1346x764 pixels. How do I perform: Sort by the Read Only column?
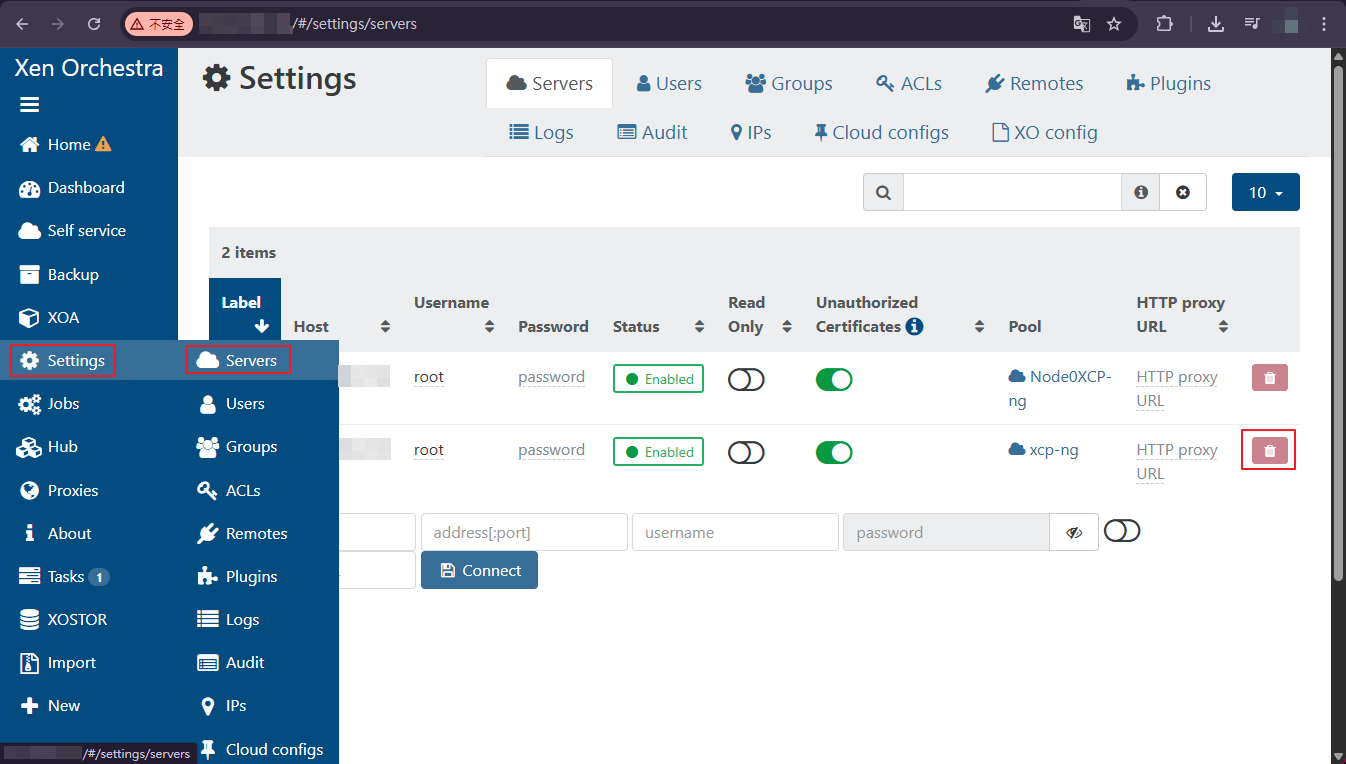pos(760,314)
